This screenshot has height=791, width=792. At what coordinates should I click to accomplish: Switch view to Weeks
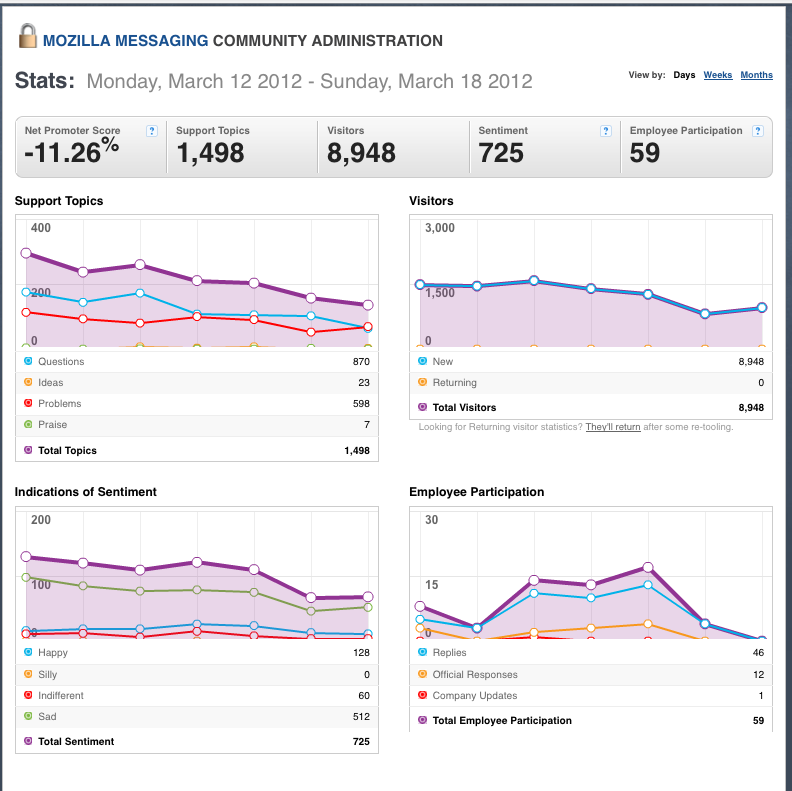(717, 75)
